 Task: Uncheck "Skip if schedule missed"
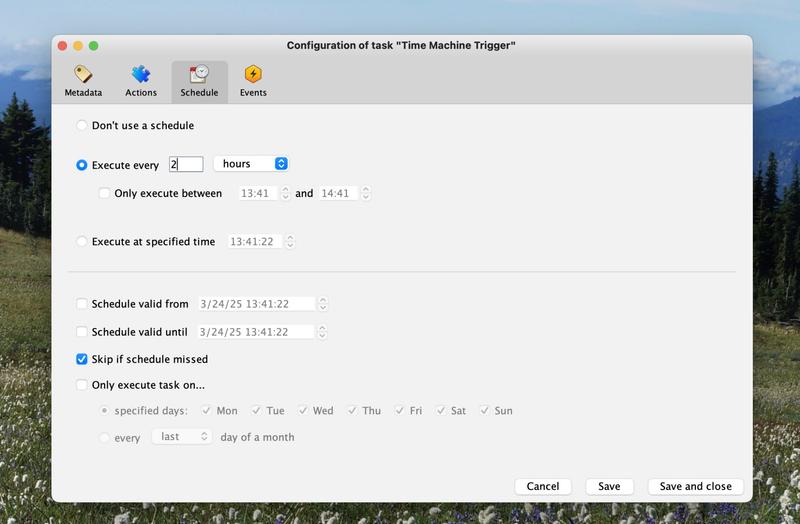(x=82, y=359)
